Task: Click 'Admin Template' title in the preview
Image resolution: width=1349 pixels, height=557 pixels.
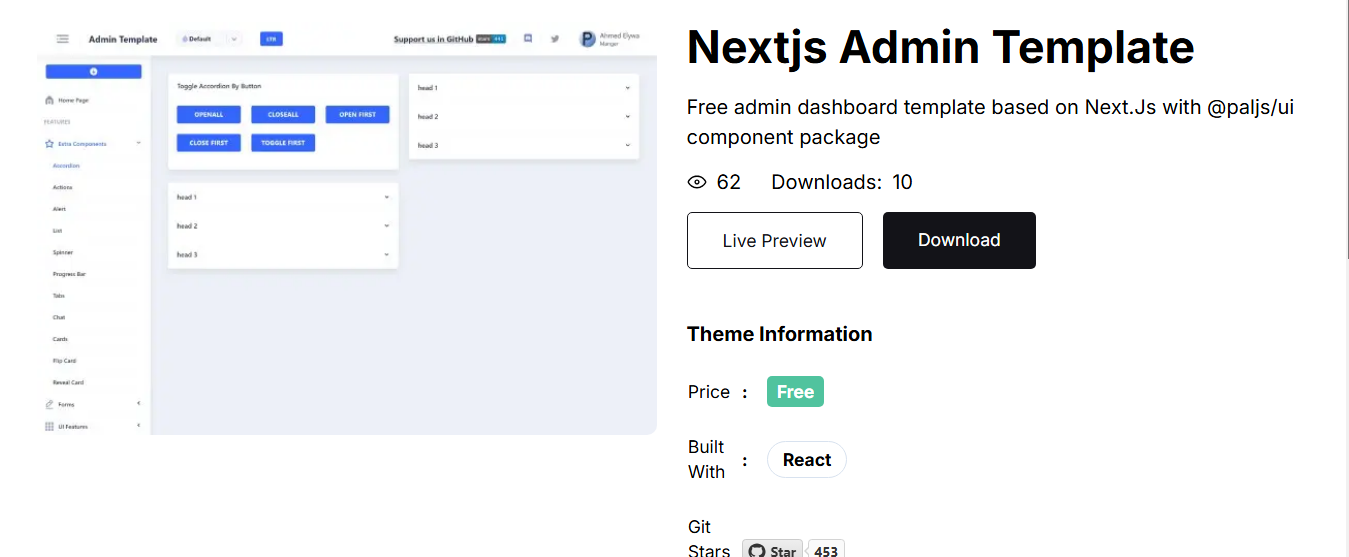Action: click(x=123, y=39)
